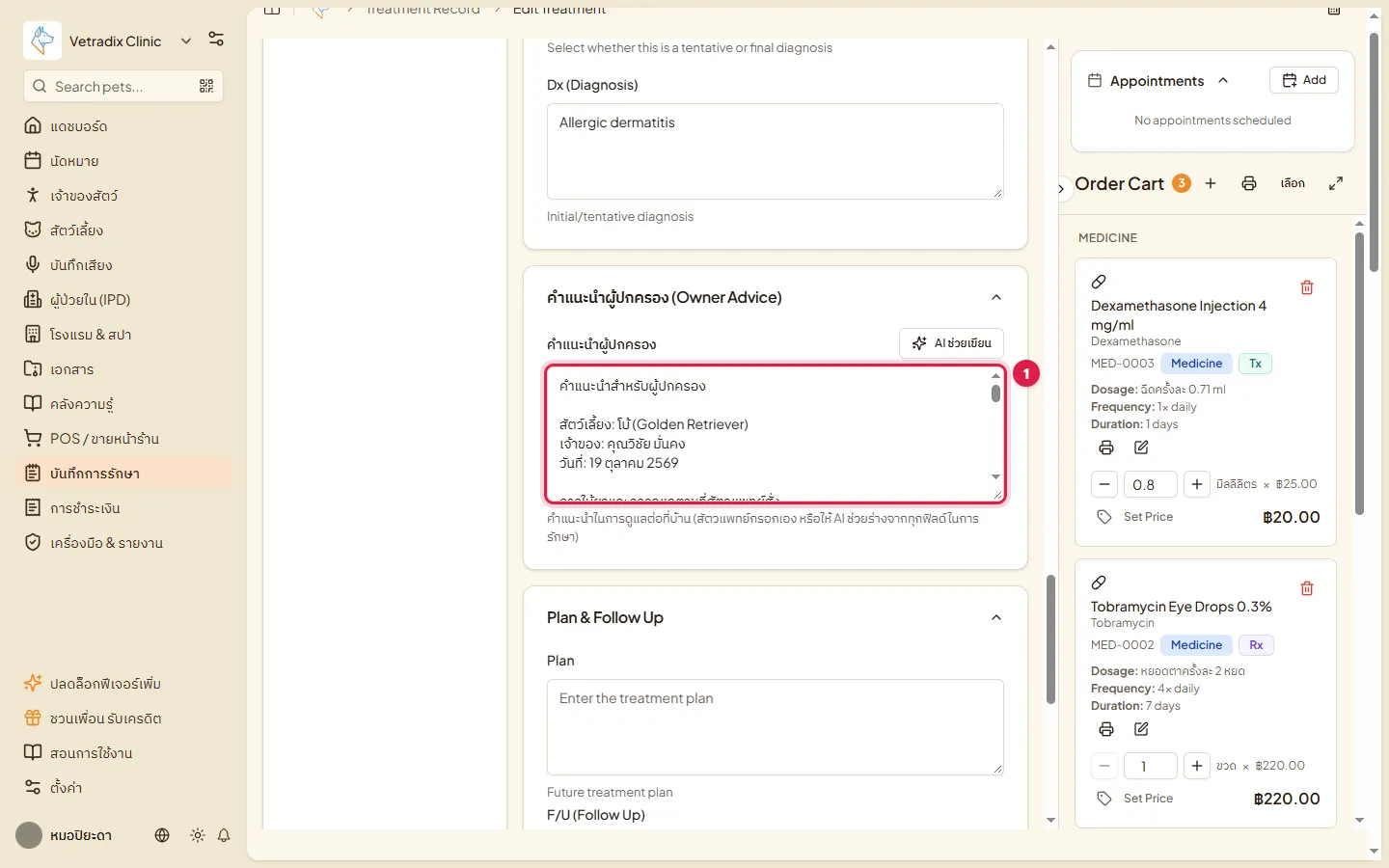Open the globe language selector icon
This screenshot has width=1389, height=868.
tap(162, 835)
